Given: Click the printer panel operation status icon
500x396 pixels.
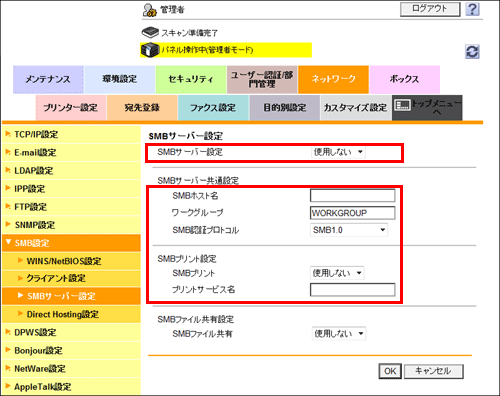Looking at the screenshot, I should pyautogui.click(x=150, y=50).
